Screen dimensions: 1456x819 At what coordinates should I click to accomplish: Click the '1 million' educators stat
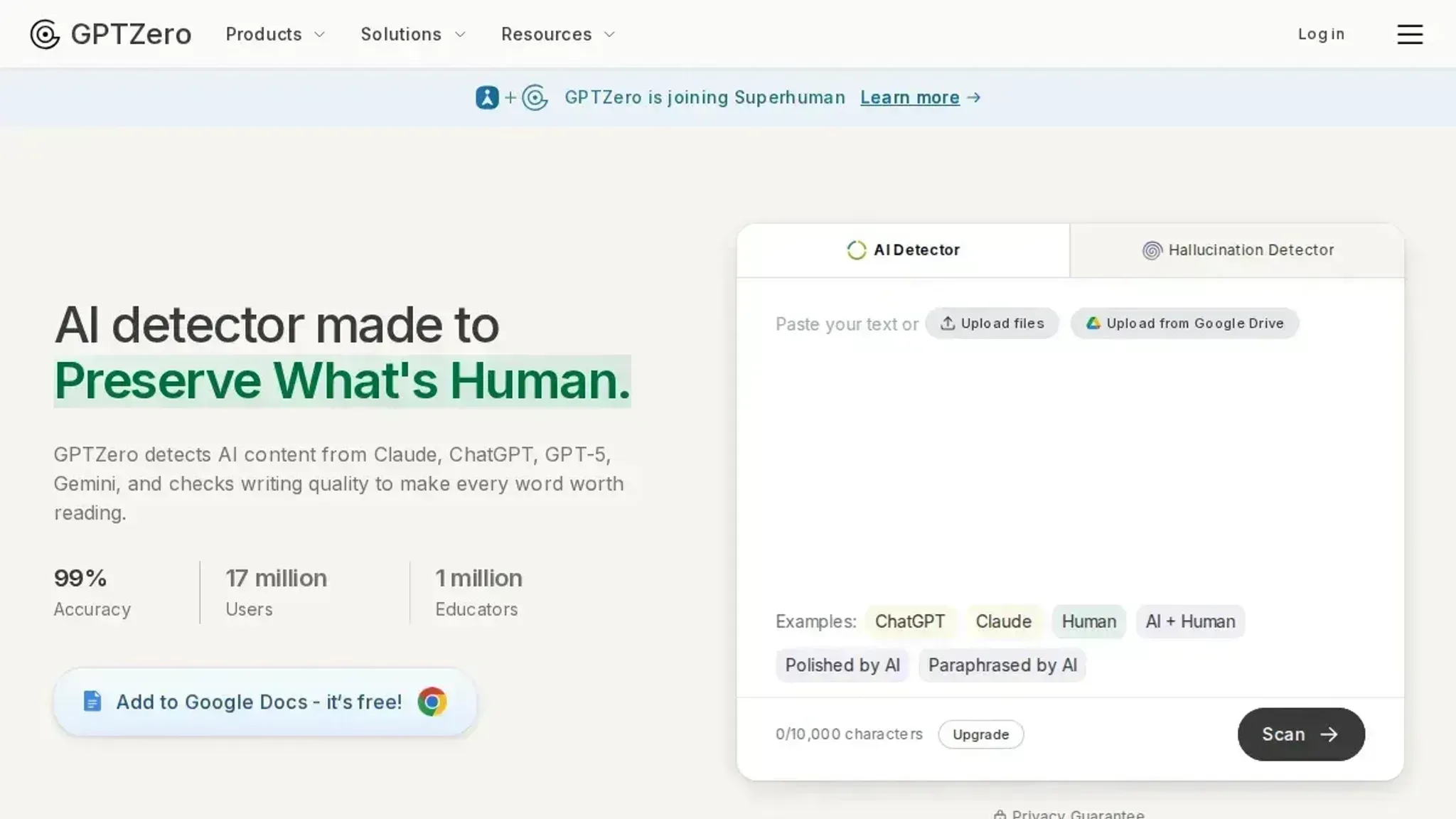pos(478,578)
